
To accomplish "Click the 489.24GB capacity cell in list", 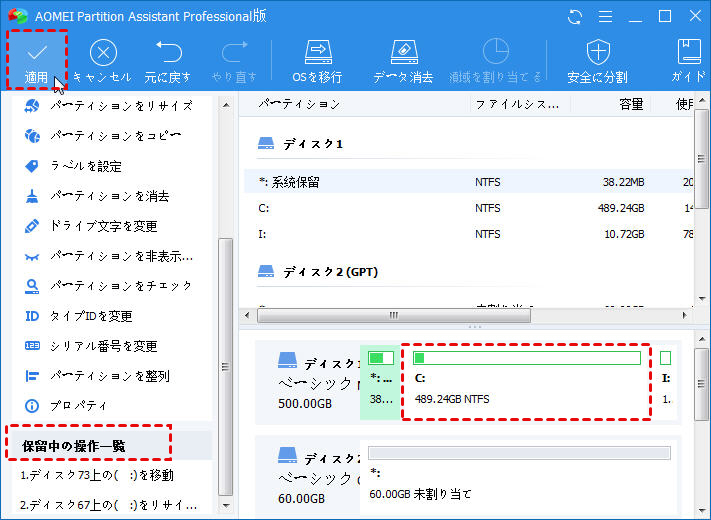I will (621, 209).
